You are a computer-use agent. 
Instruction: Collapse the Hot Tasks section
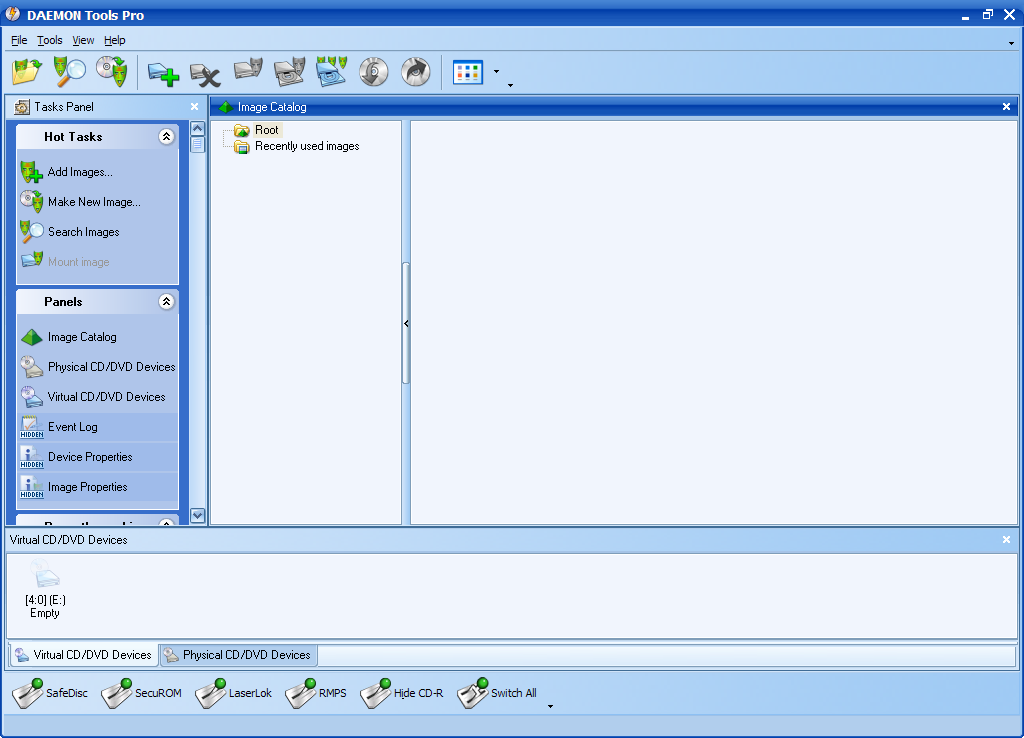167,136
